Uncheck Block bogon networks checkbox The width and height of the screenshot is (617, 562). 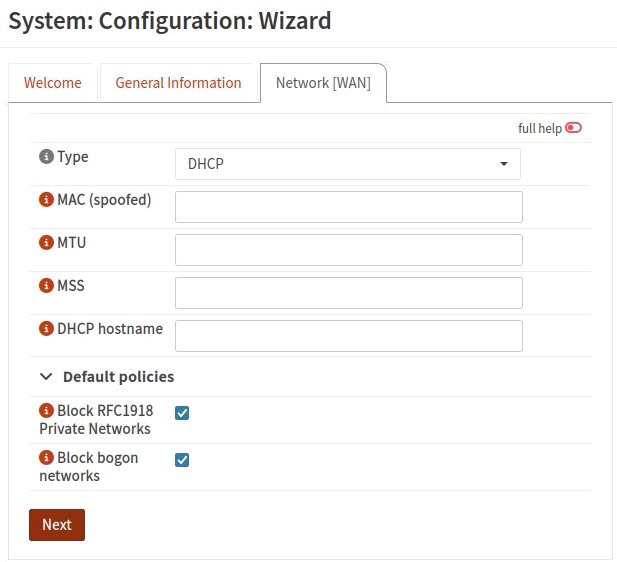(x=182, y=460)
